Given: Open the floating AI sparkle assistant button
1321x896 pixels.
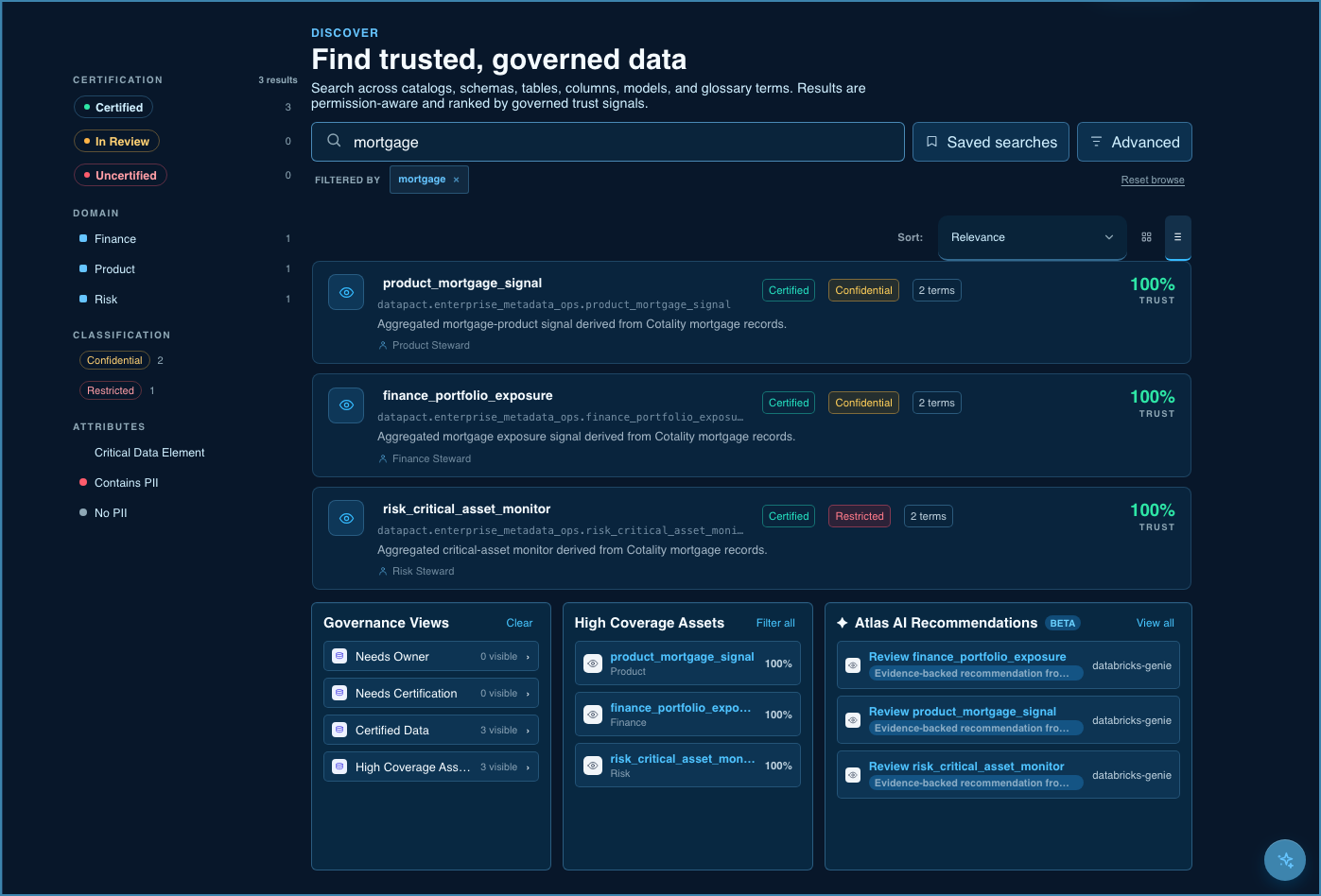Looking at the screenshot, I should click(x=1285, y=860).
